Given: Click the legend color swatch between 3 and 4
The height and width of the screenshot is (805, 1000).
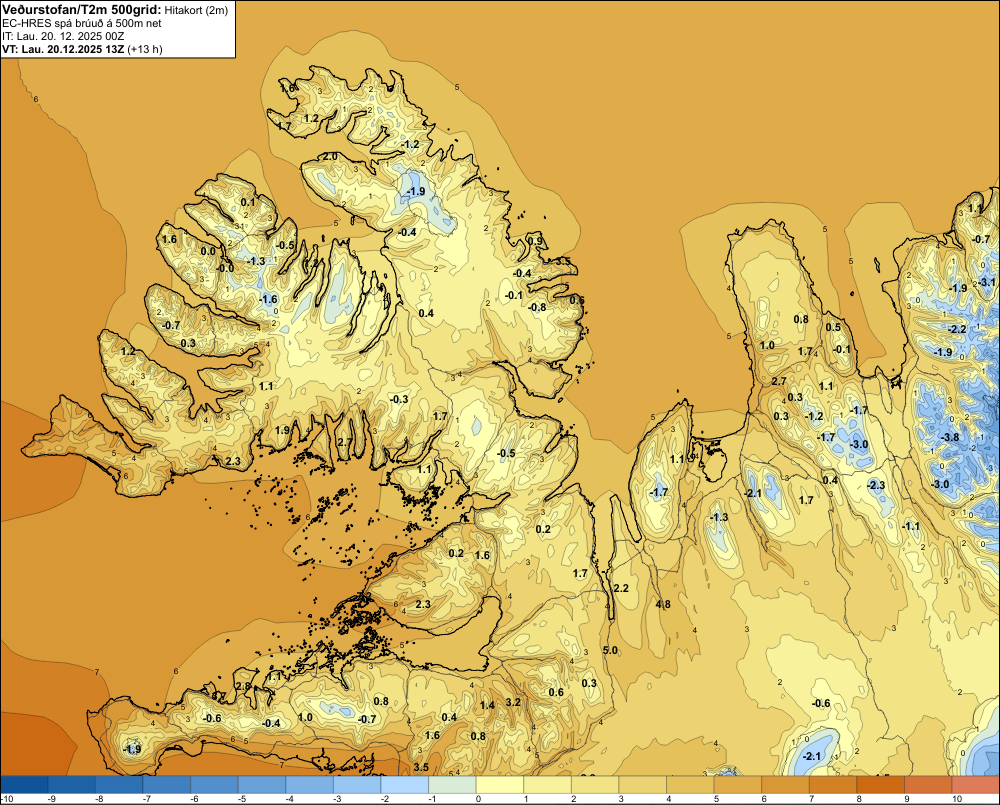Looking at the screenshot, I should coord(643,785).
